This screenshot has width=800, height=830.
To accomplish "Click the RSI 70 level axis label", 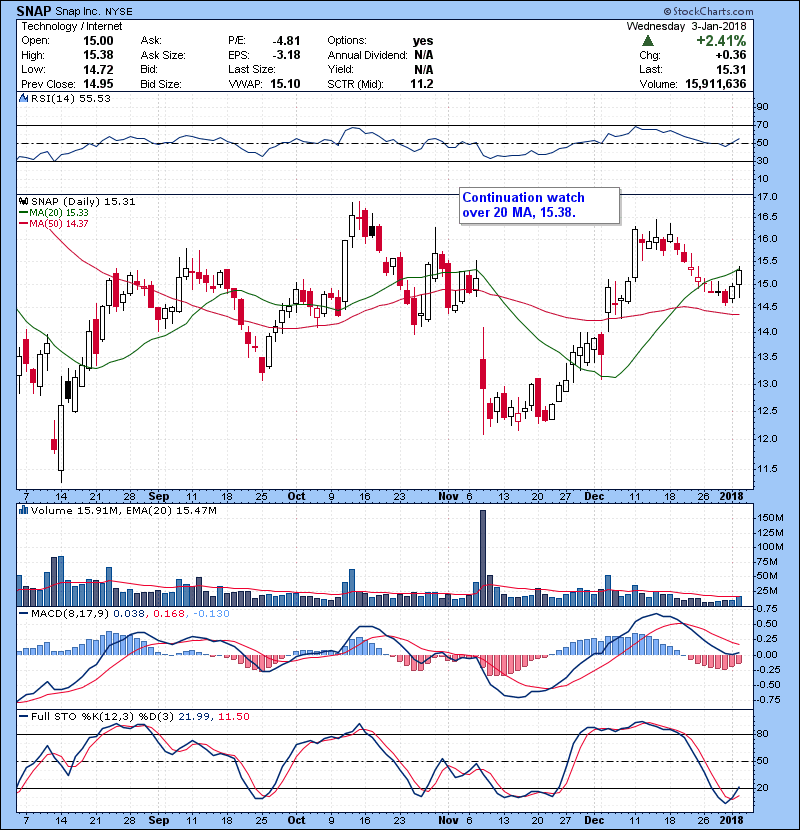I will pyautogui.click(x=762, y=125).
